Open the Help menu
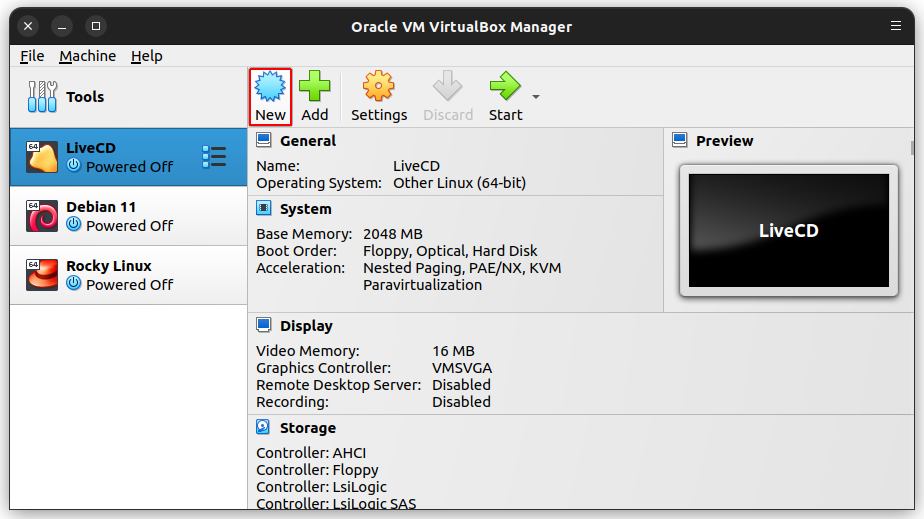This screenshot has height=519, width=924. (x=146, y=56)
